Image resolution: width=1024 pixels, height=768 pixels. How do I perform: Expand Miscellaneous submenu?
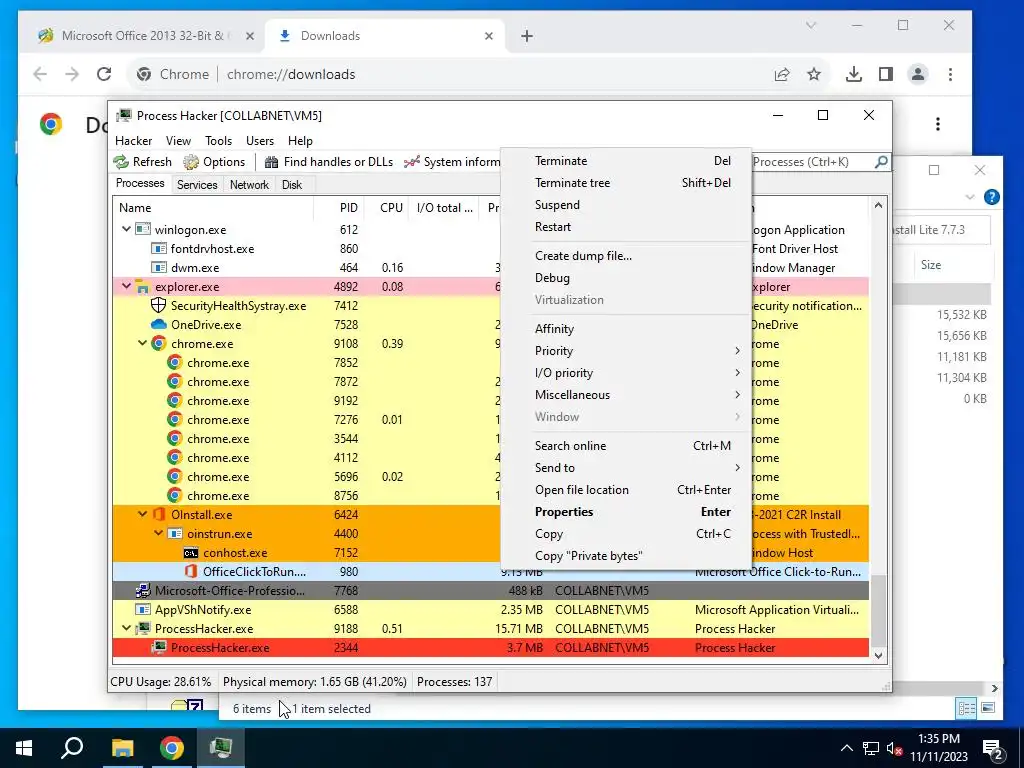[x=627, y=394]
